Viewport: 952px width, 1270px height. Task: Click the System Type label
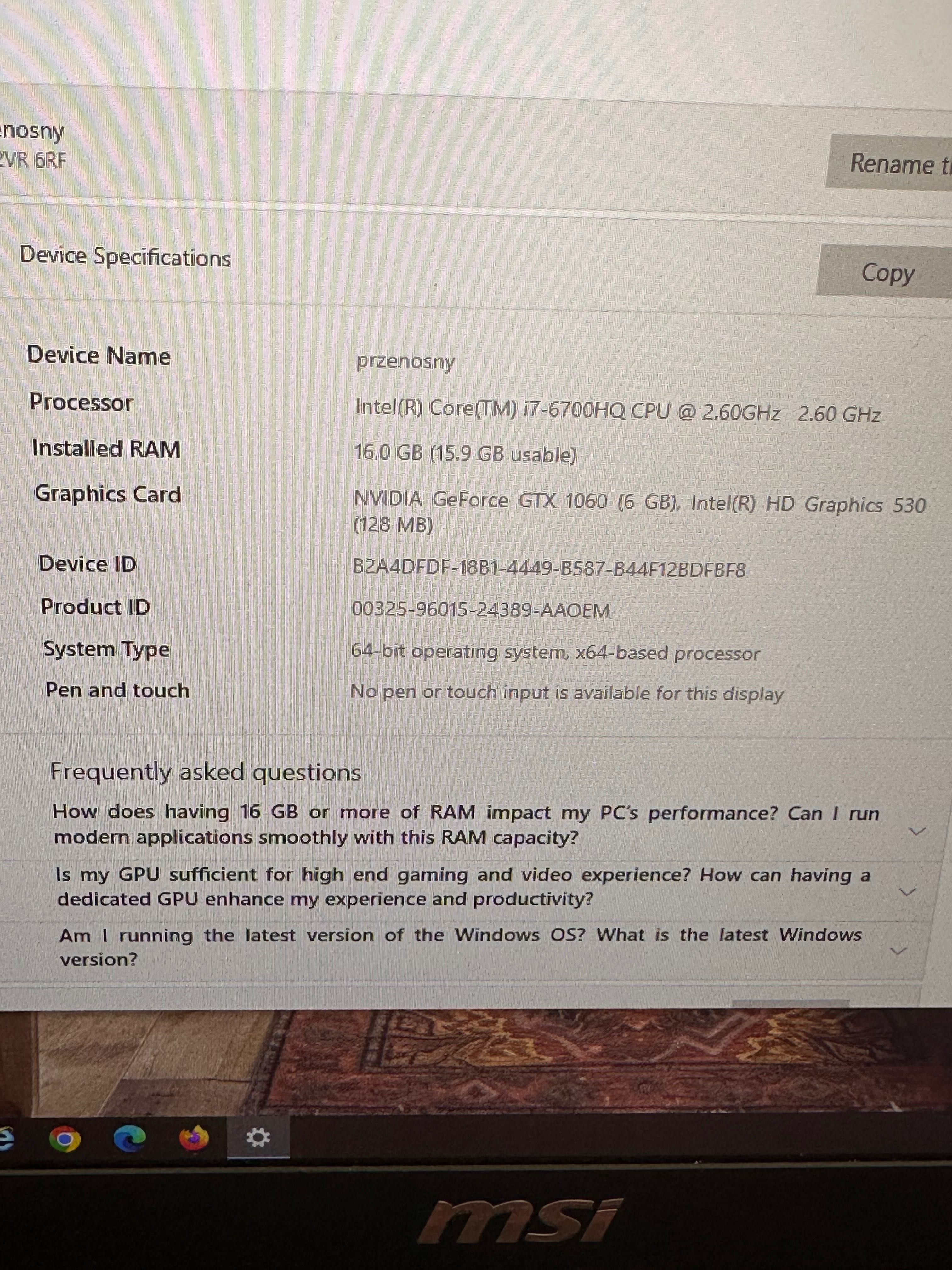tap(107, 649)
